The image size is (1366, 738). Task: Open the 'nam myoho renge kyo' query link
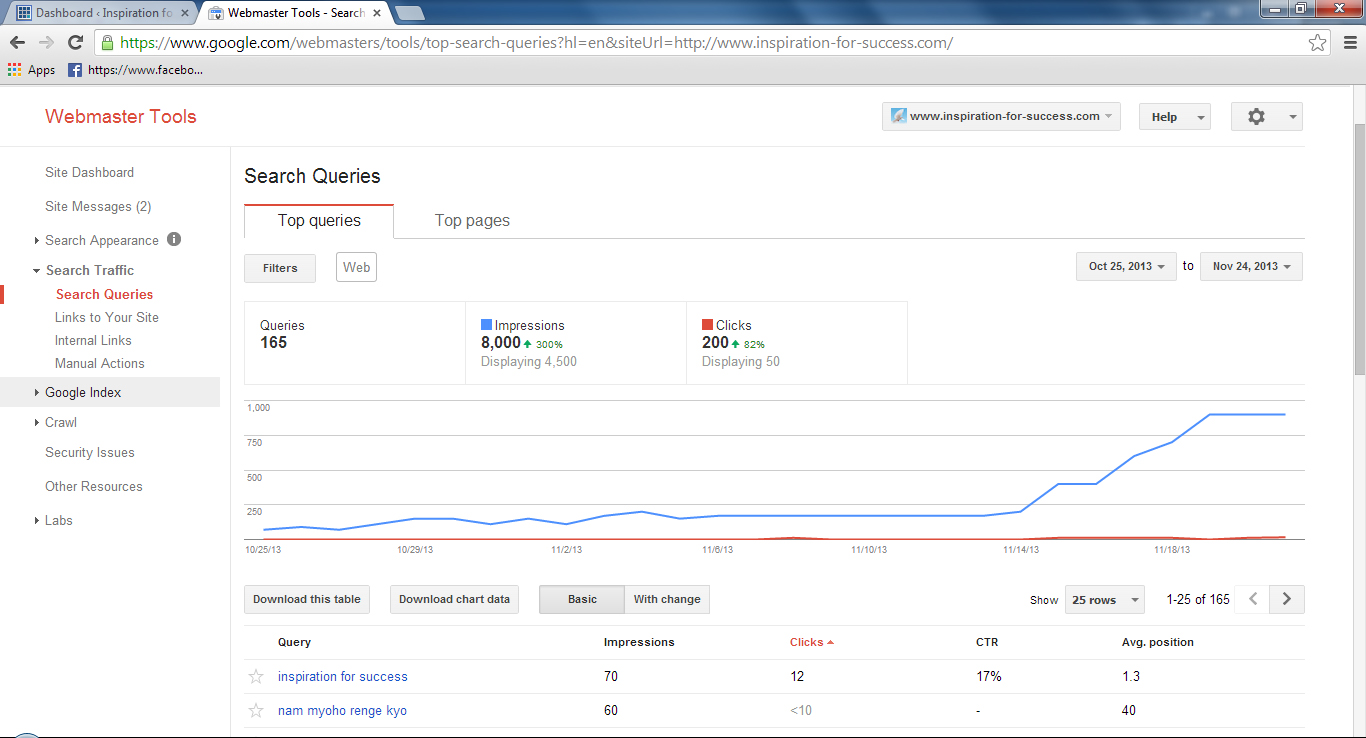click(342, 711)
